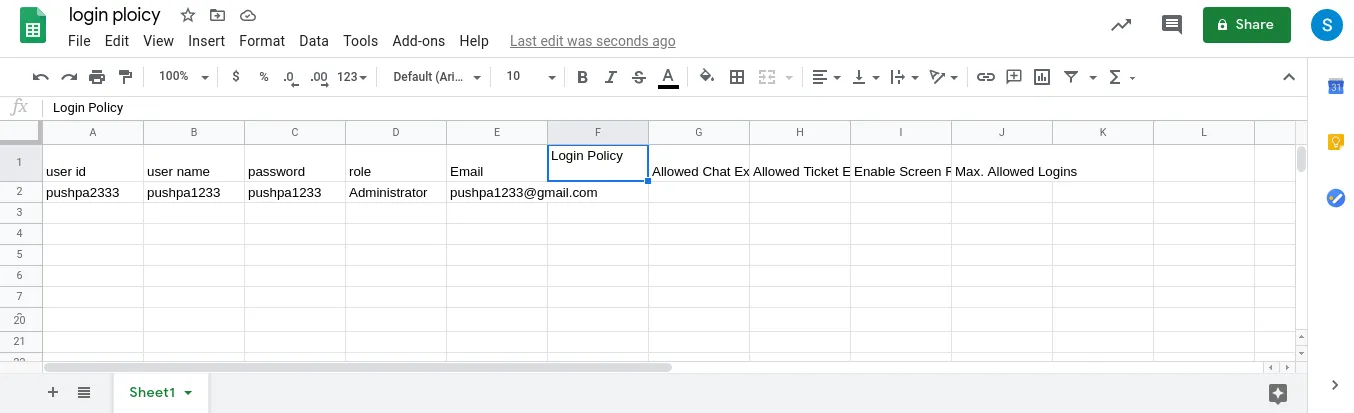Open the borders tool
Image resolution: width=1354 pixels, height=413 pixels.
pyautogui.click(x=737, y=77)
